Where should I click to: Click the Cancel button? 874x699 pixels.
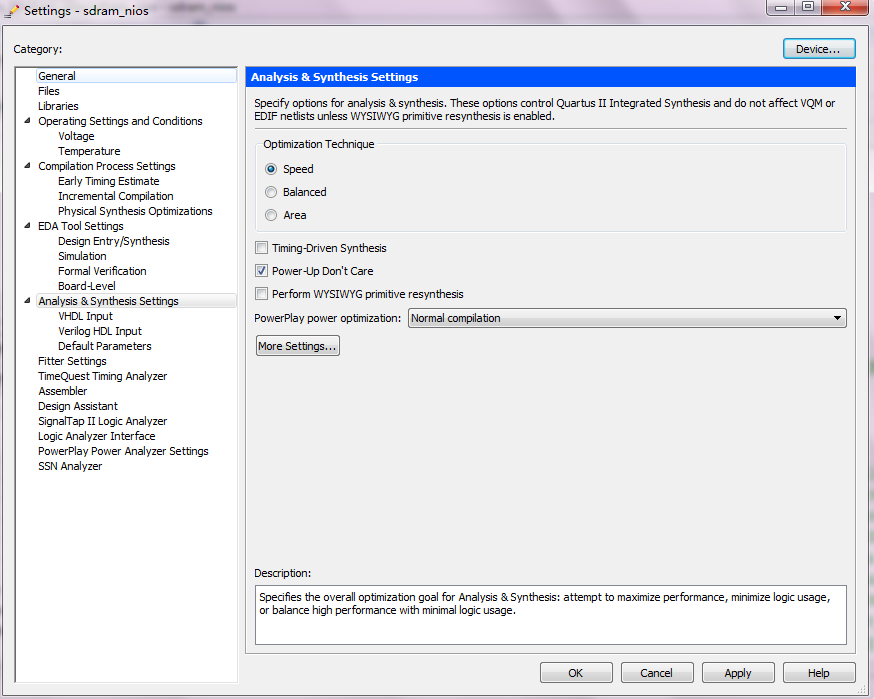tap(657, 673)
